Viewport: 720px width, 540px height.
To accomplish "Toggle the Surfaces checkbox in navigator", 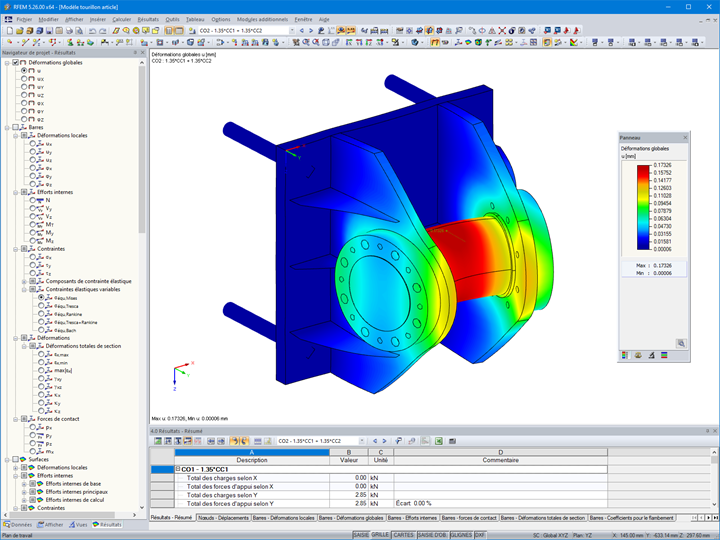I will 16,459.
